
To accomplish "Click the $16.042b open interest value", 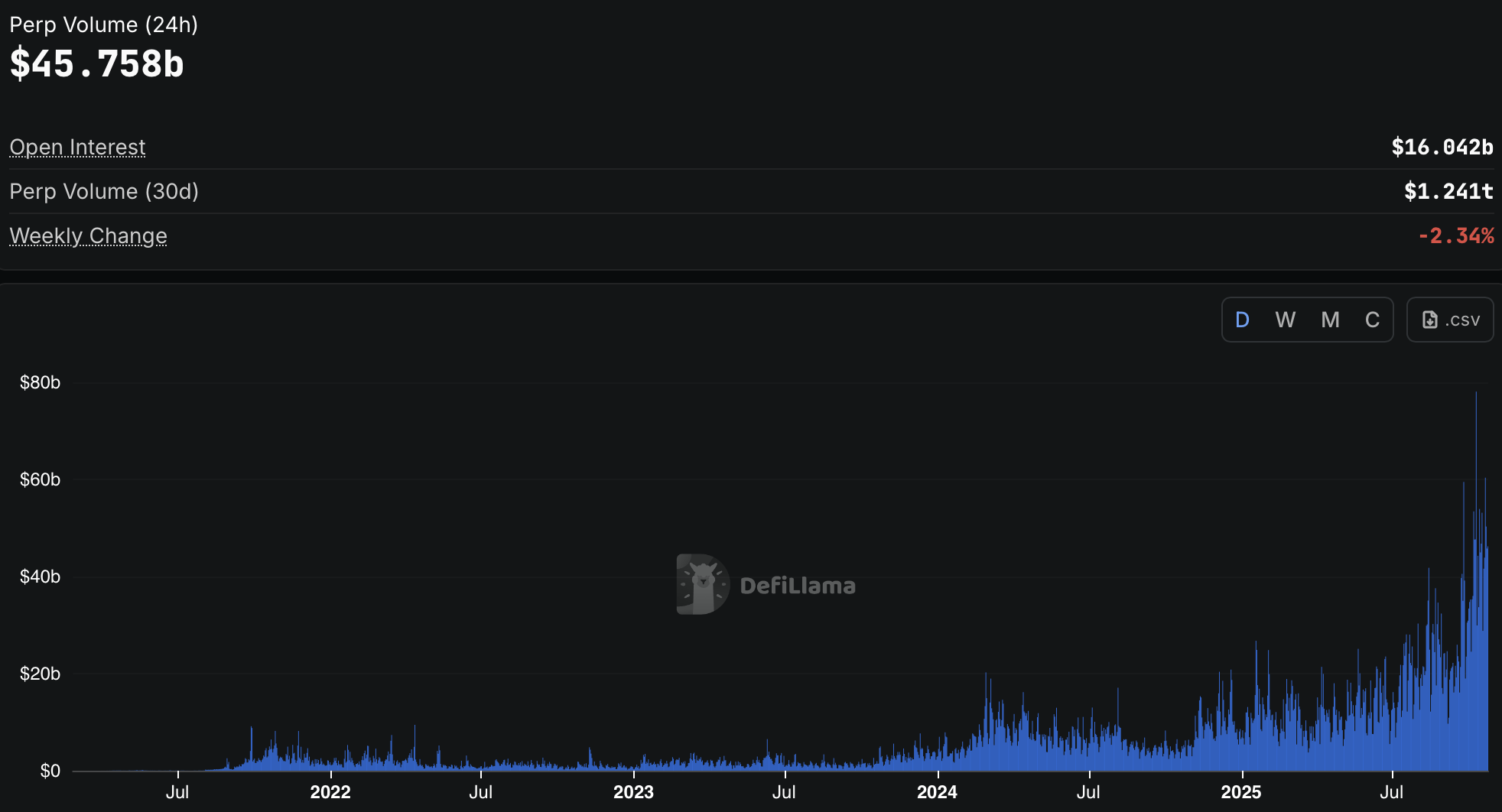I will [x=1442, y=147].
